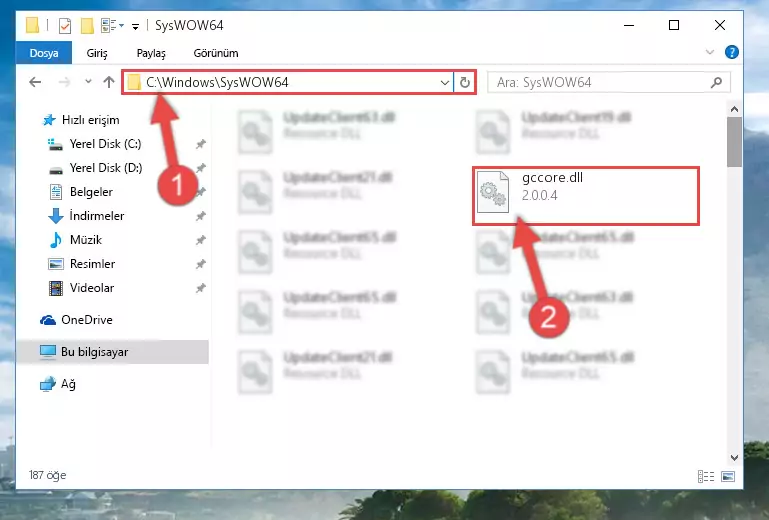The width and height of the screenshot is (769, 520).
Task: Click the 187 öğe status text
Action: click(48, 475)
